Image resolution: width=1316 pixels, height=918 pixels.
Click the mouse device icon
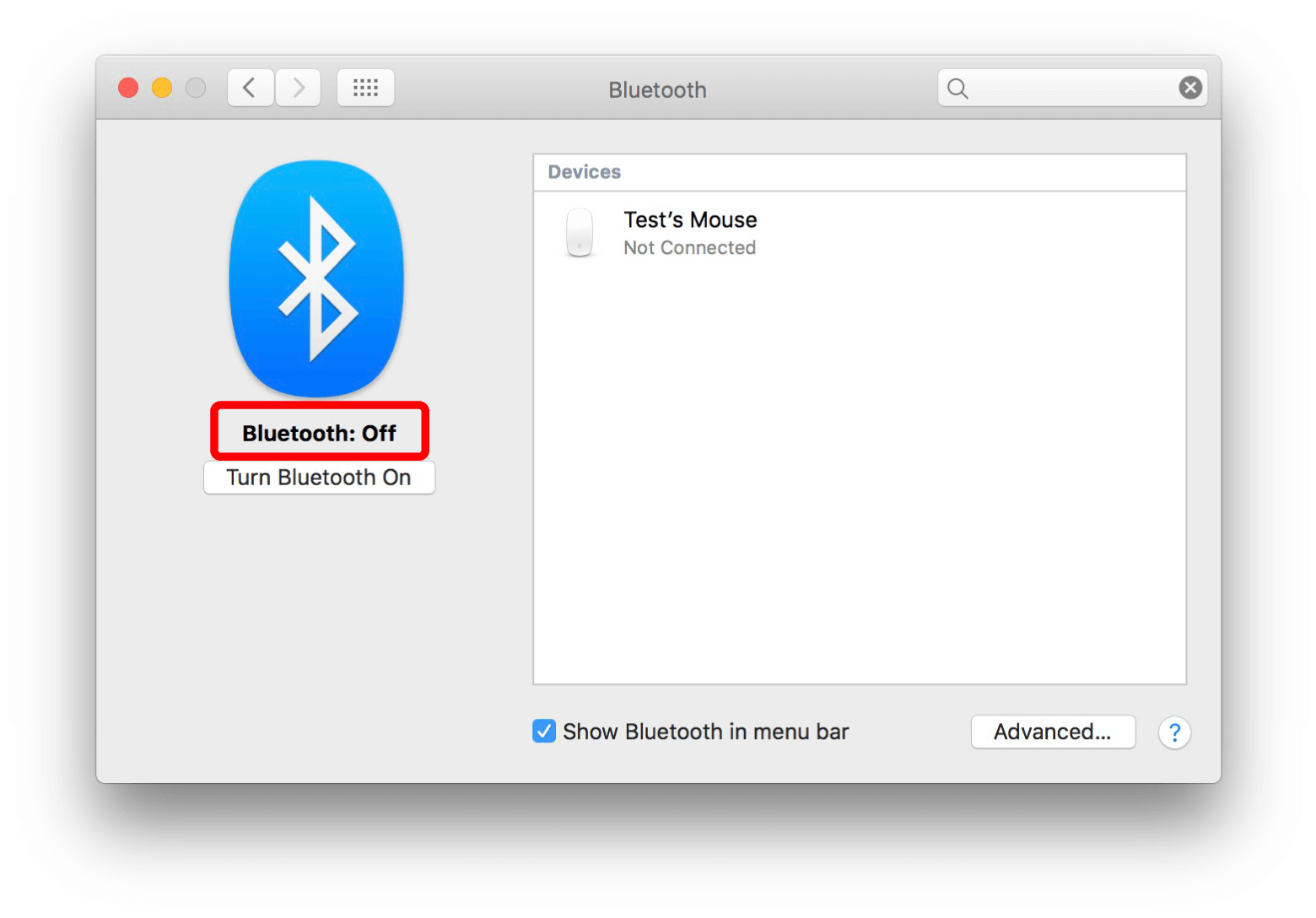[580, 232]
